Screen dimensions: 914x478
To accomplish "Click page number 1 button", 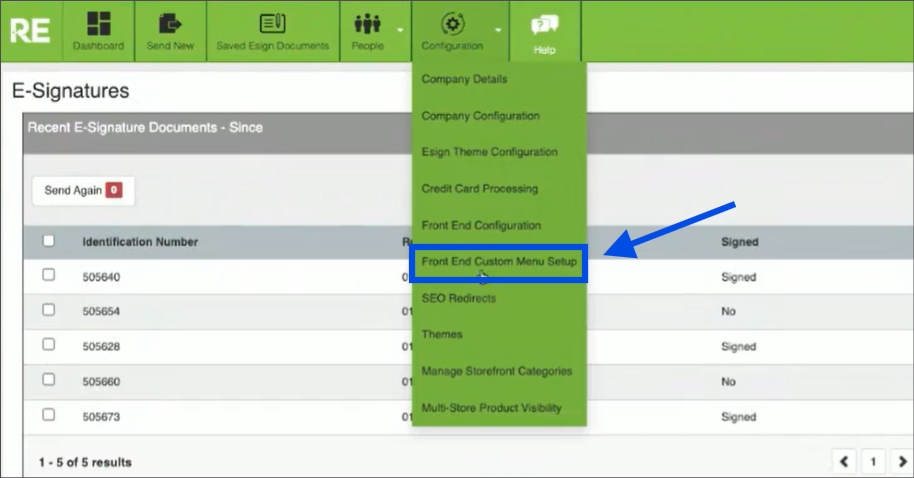I will [873, 462].
